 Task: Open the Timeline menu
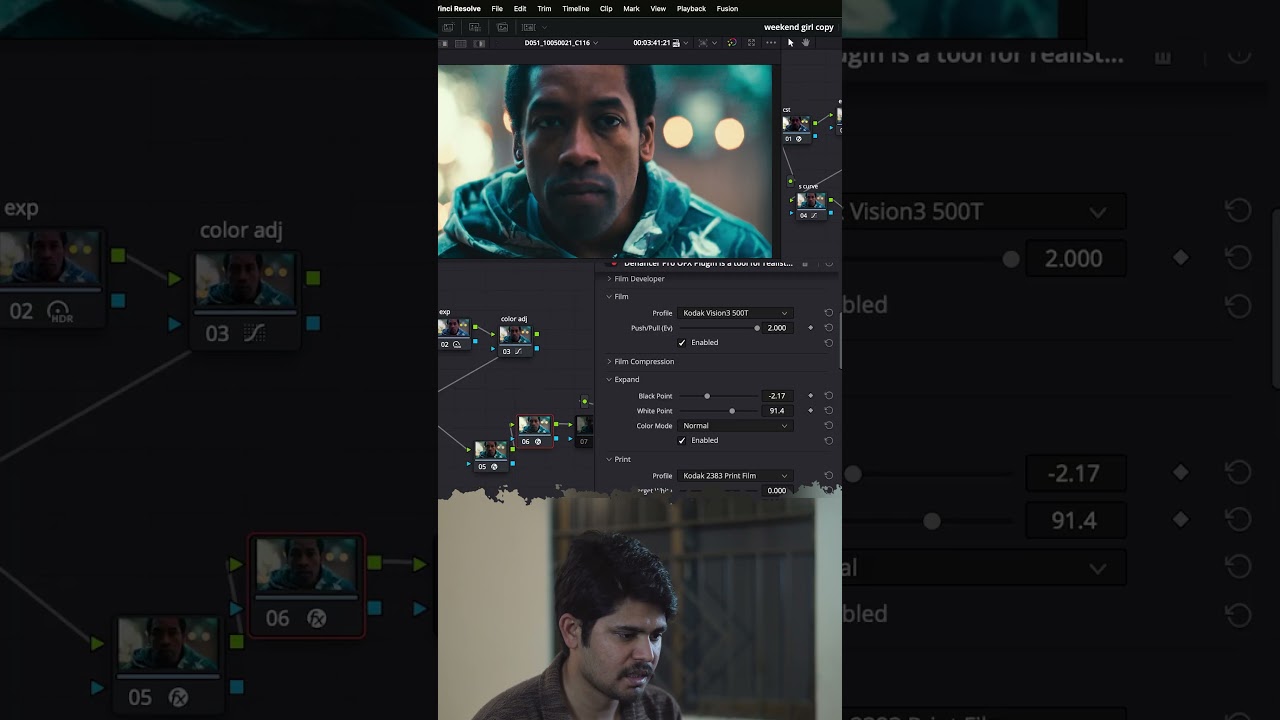pyautogui.click(x=576, y=9)
